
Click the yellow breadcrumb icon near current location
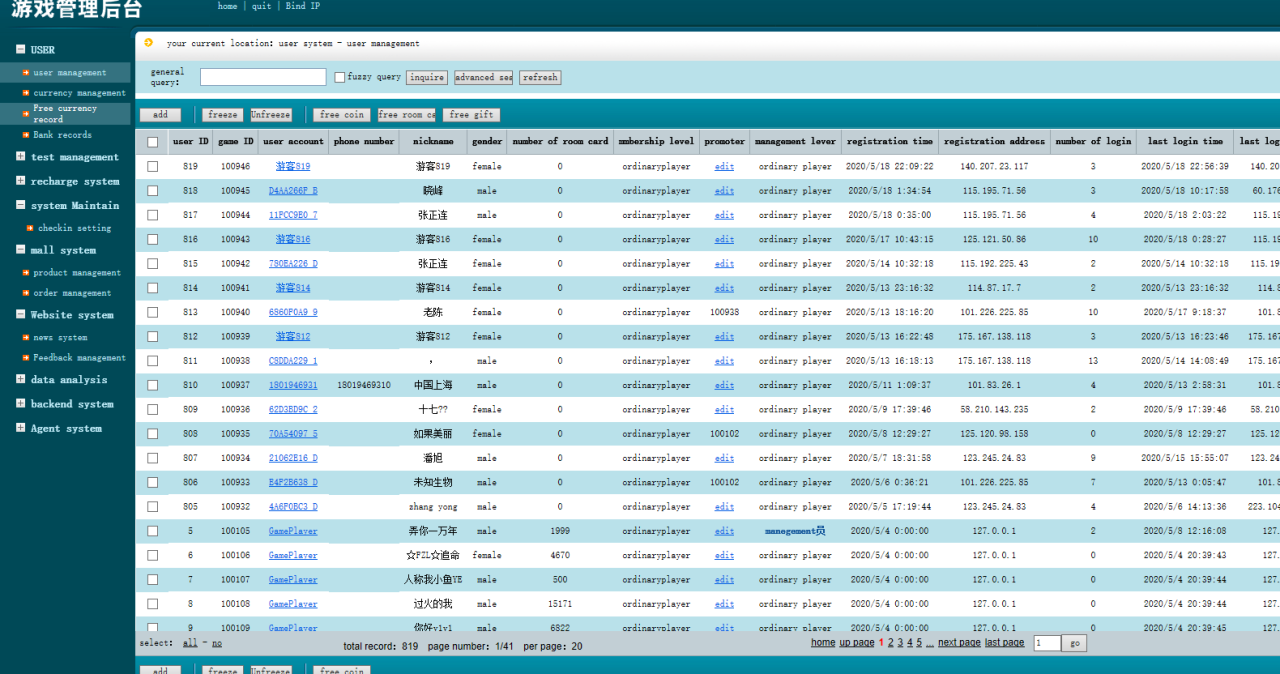click(x=148, y=43)
